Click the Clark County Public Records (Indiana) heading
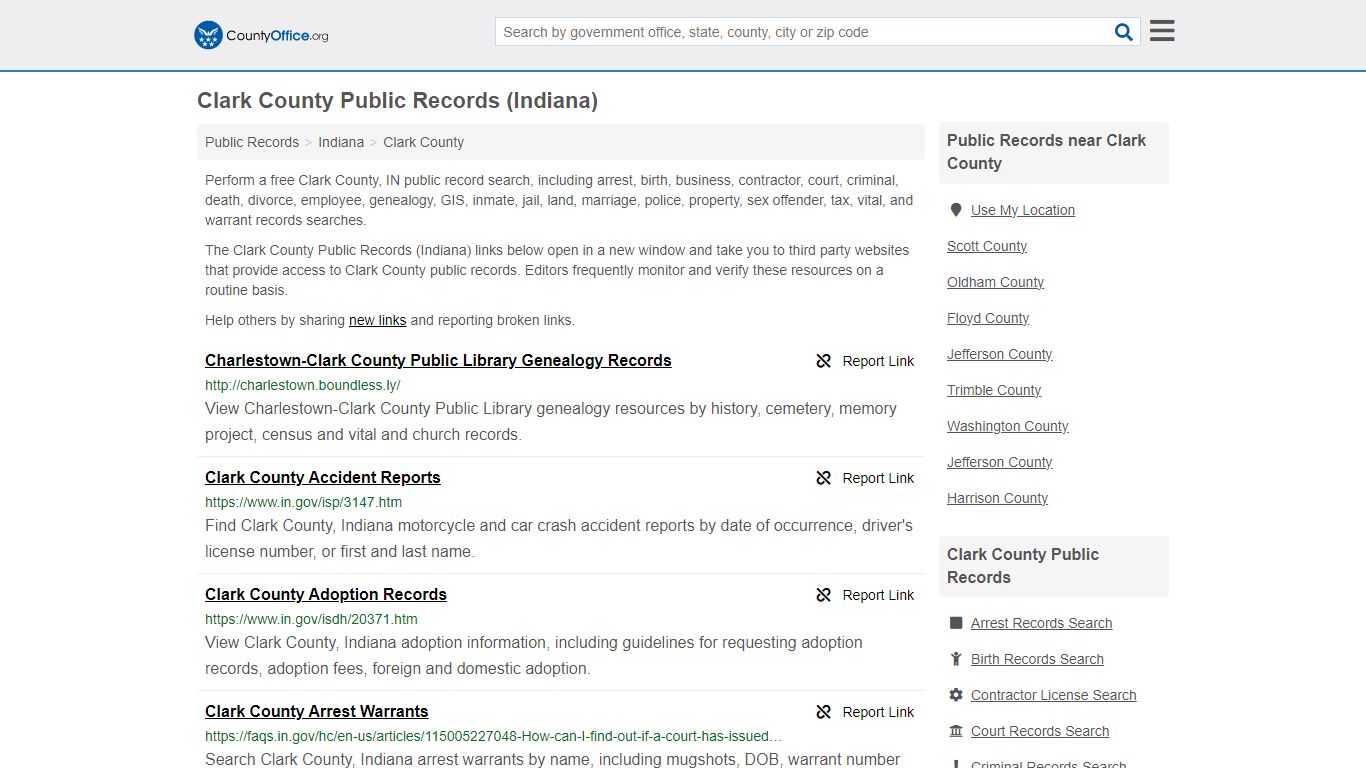1366x768 pixels. point(397,101)
